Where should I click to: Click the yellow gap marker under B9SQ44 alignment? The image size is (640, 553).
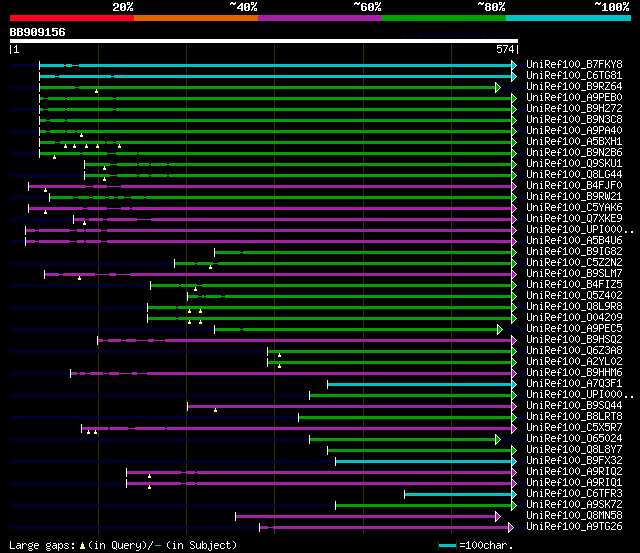pyautogui.click(x=216, y=410)
